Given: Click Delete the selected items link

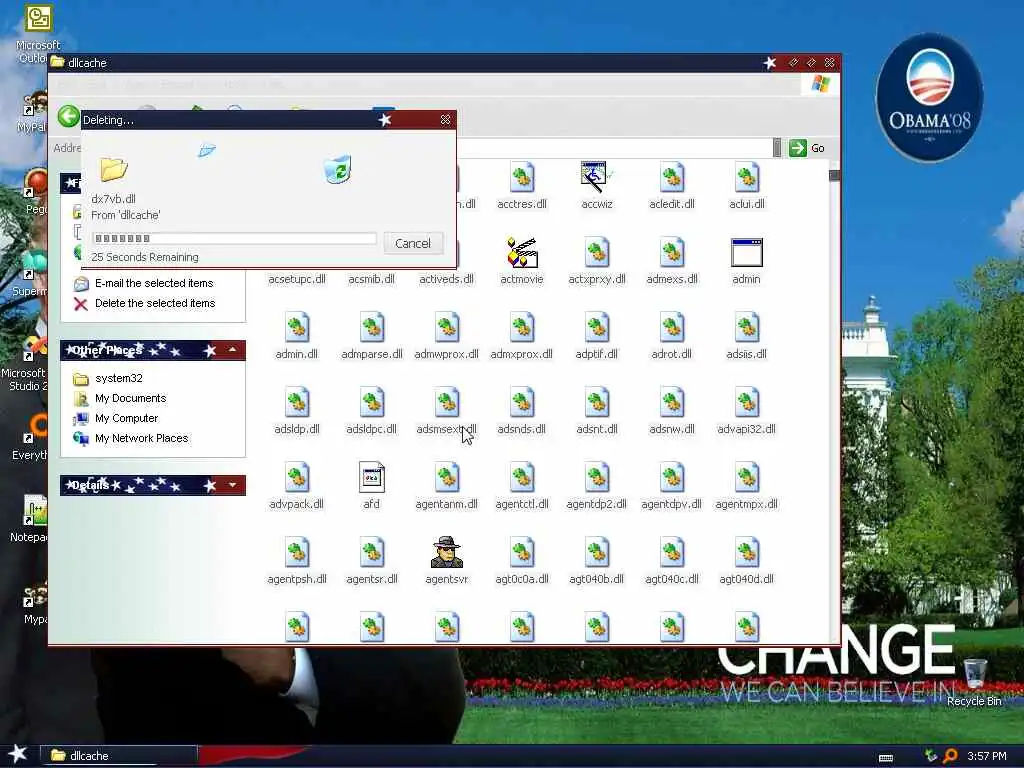Looking at the screenshot, I should coord(145,304).
